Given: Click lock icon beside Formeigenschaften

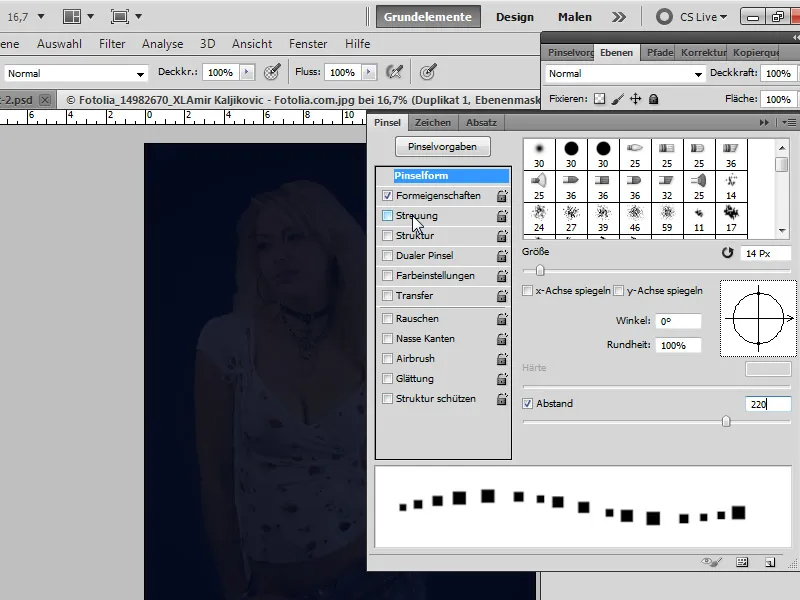Looking at the screenshot, I should [x=502, y=196].
